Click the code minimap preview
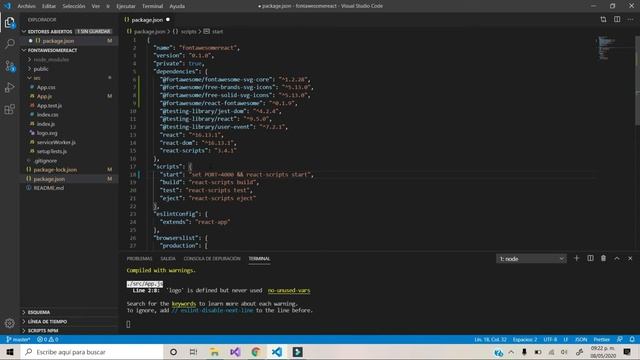This screenshot has height=360, width=640. (607, 48)
